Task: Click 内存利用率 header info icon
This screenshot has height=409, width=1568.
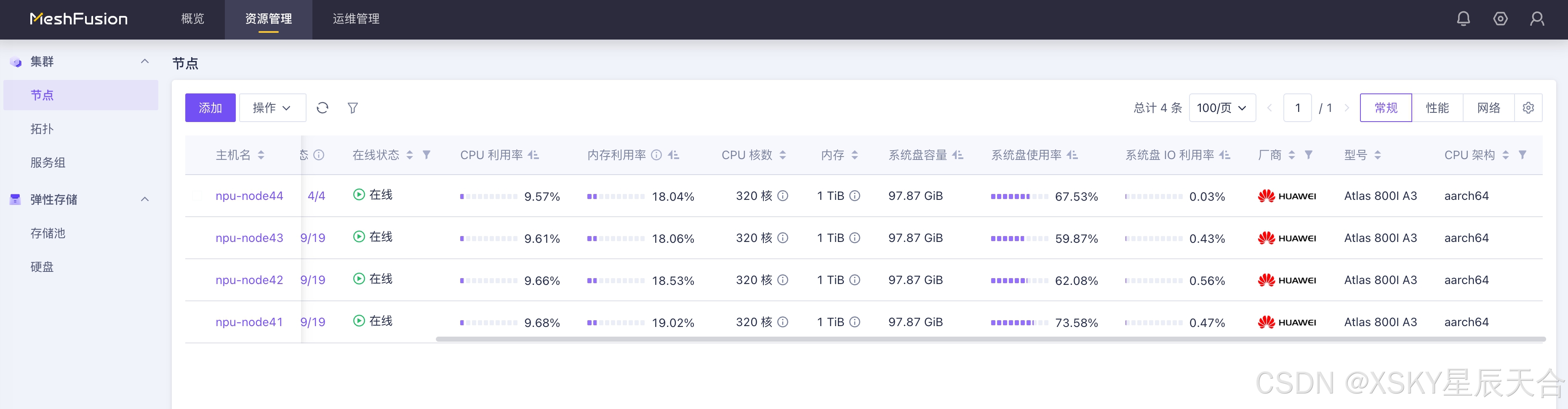Action: [656, 155]
